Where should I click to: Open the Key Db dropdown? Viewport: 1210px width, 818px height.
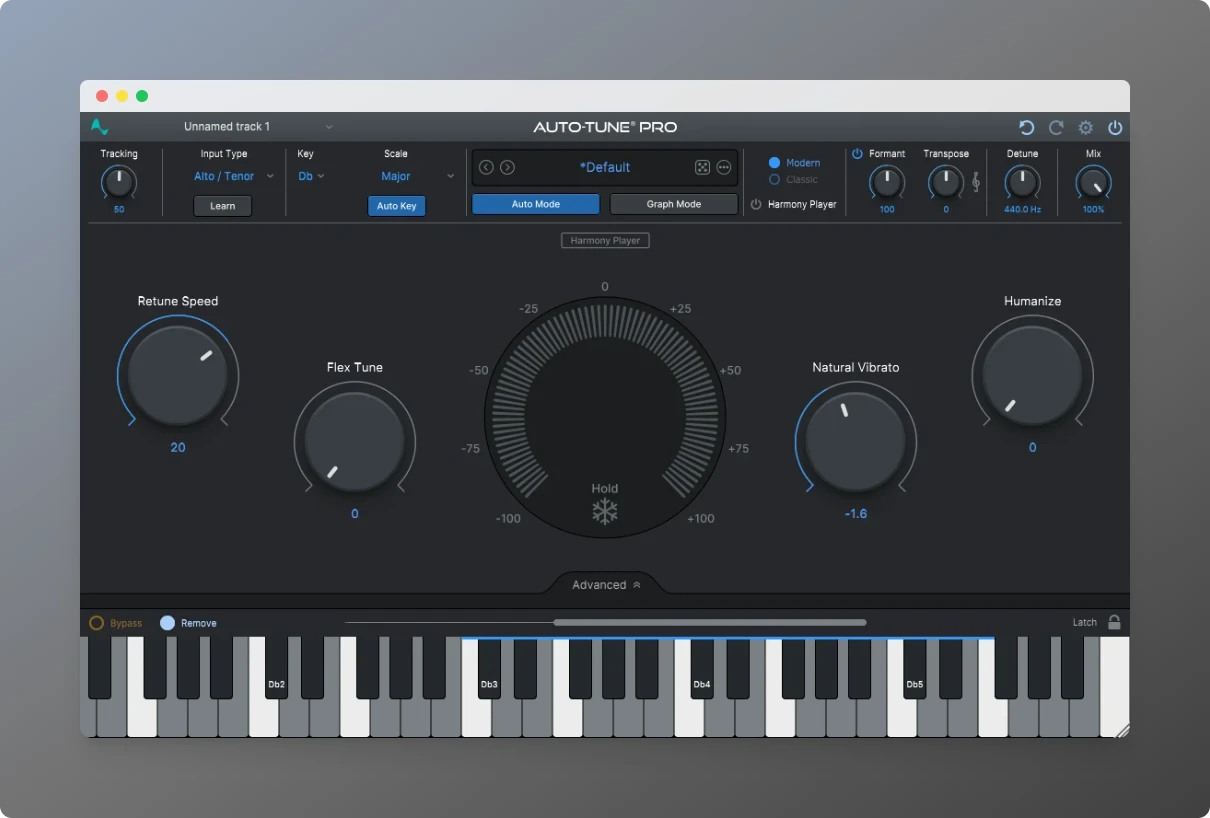tap(311, 177)
